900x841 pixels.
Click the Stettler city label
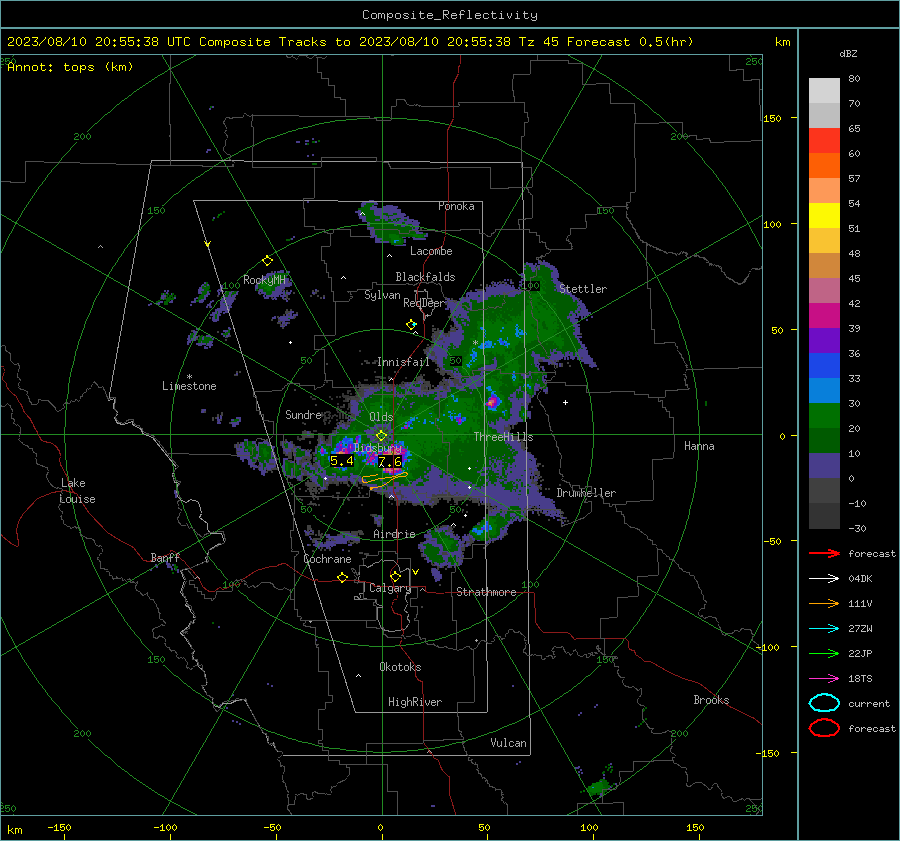583,289
